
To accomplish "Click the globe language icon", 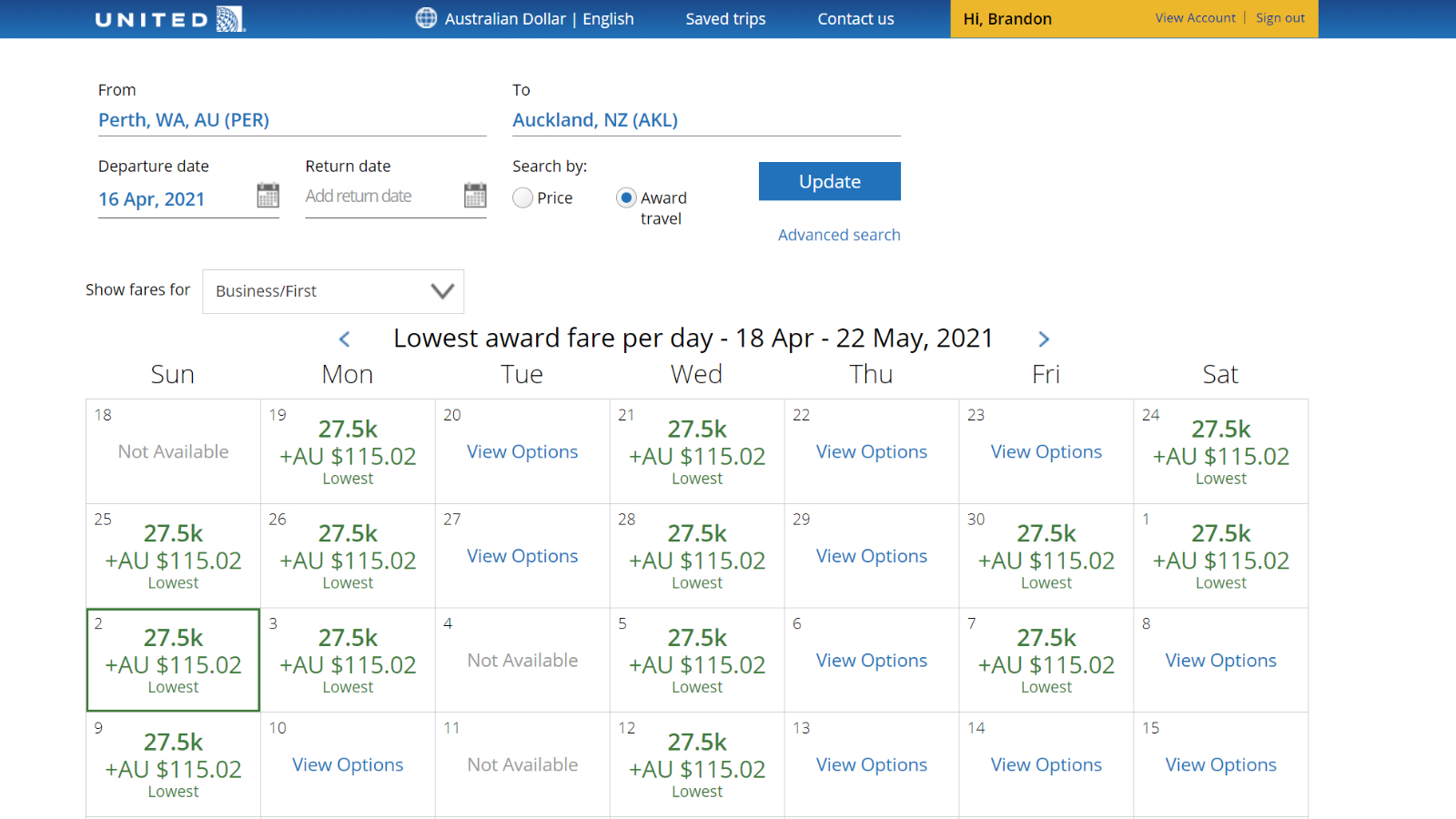I will 426,18.
